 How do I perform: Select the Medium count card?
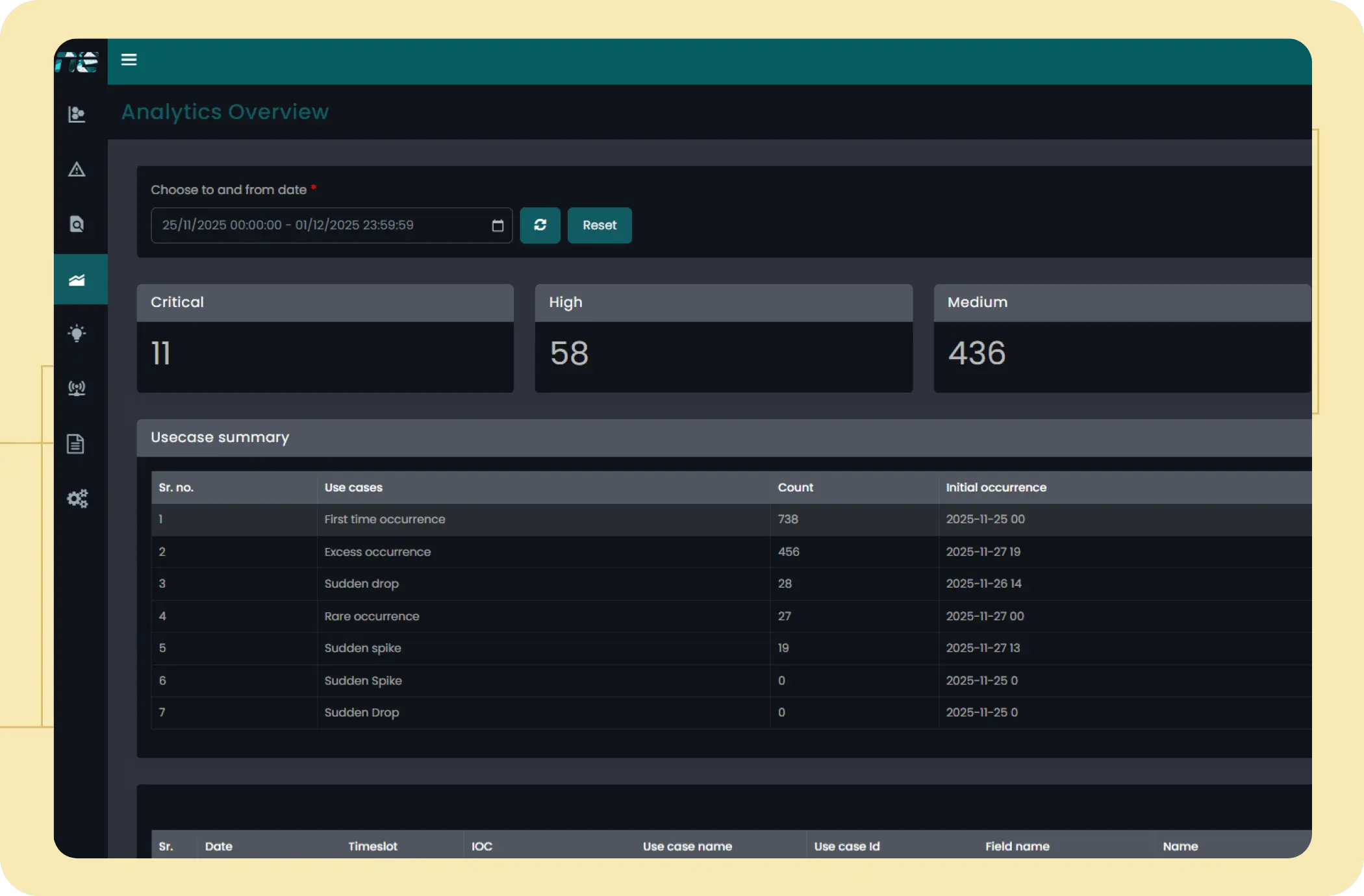tap(1121, 338)
